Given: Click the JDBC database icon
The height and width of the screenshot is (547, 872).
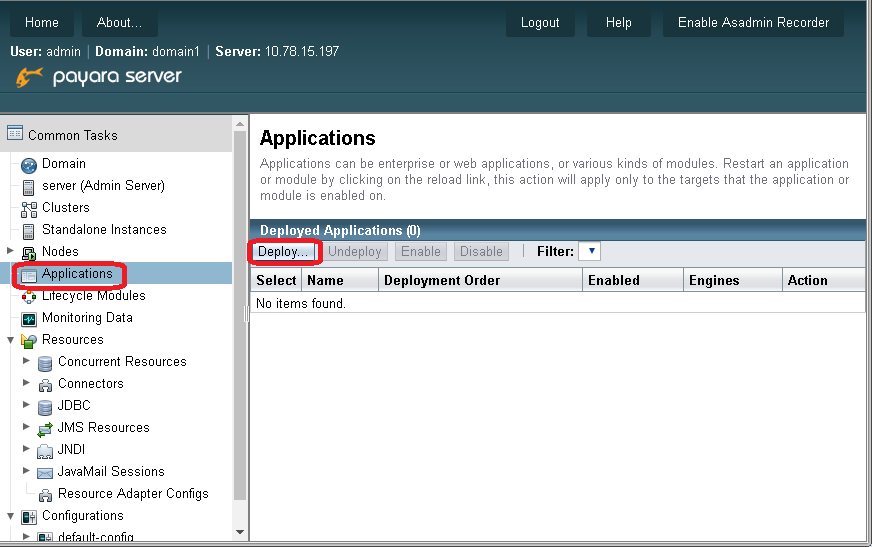Looking at the screenshot, I should coord(45,407).
